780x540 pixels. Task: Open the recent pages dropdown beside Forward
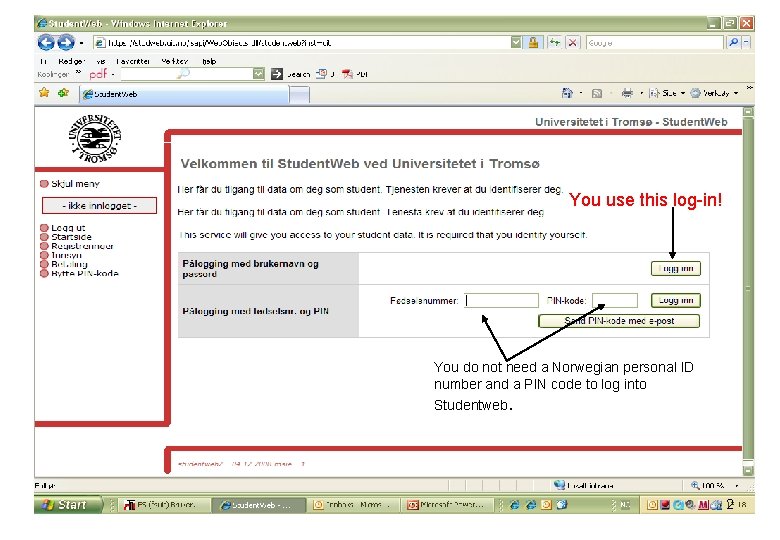point(82,43)
